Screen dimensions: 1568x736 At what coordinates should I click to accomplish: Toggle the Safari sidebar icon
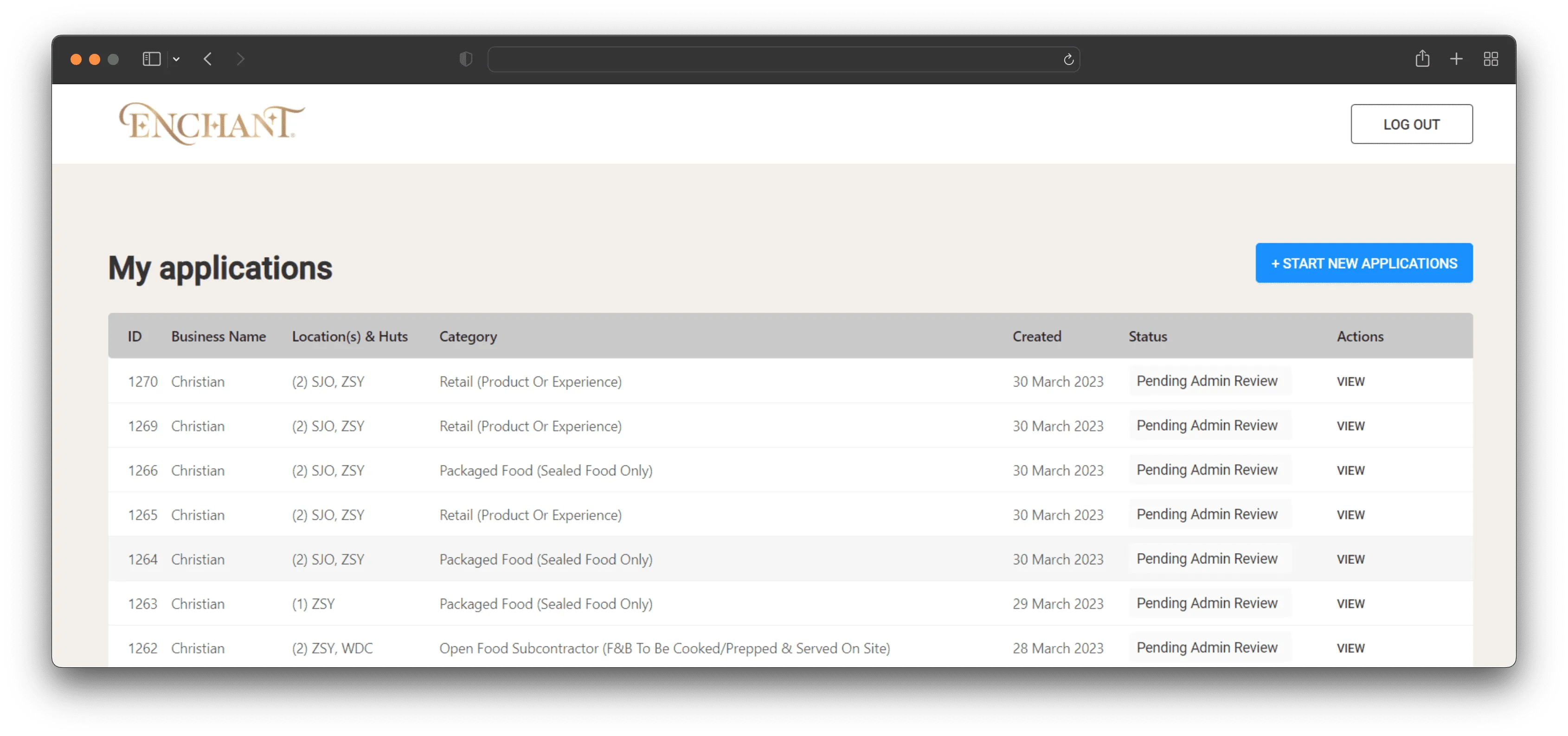pyautogui.click(x=151, y=59)
